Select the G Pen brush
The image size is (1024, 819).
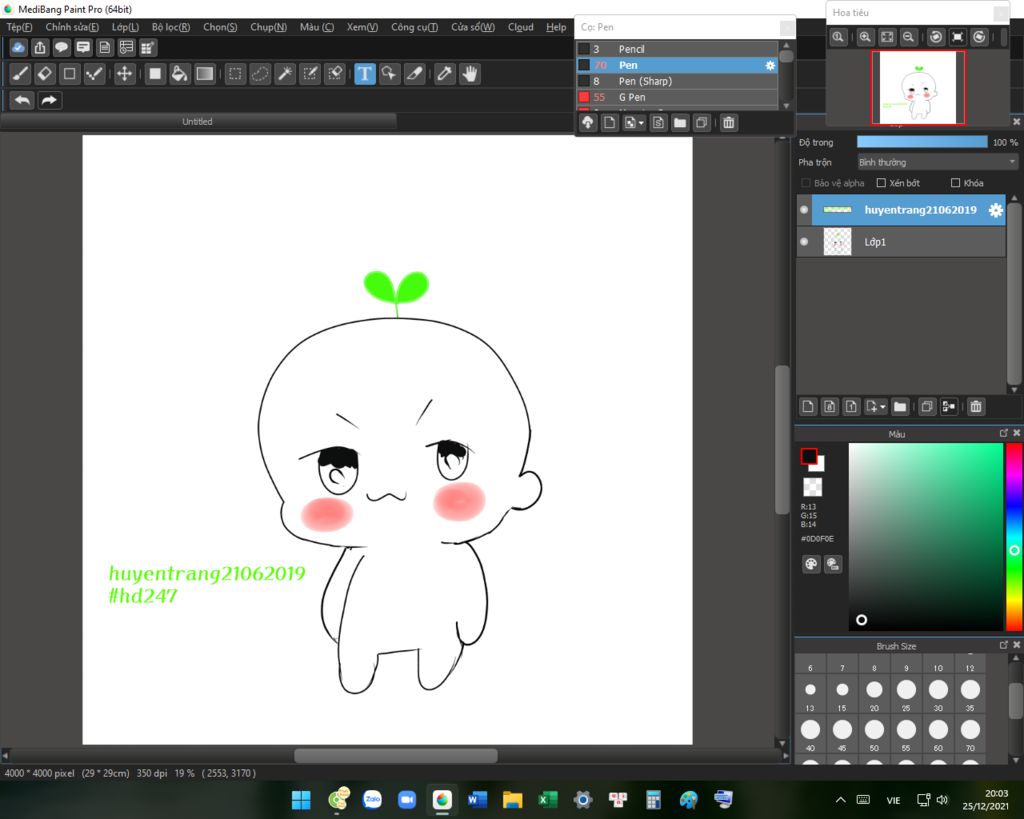pyautogui.click(x=677, y=97)
